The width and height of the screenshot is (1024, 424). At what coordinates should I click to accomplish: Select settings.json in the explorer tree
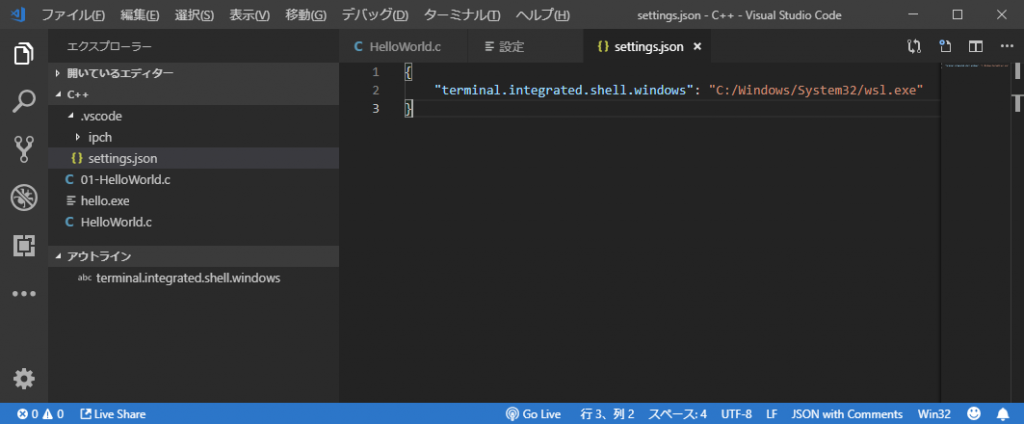click(x=193, y=158)
